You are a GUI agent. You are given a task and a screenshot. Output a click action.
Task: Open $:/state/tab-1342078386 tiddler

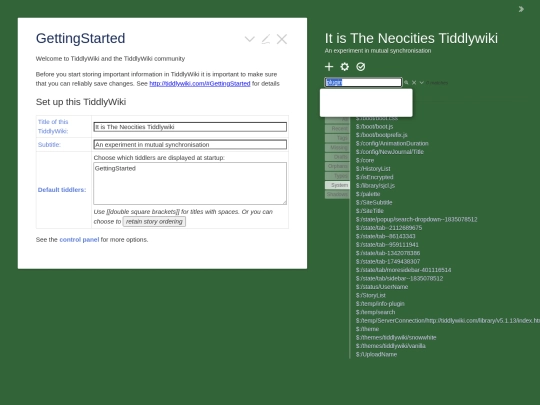[388, 253]
